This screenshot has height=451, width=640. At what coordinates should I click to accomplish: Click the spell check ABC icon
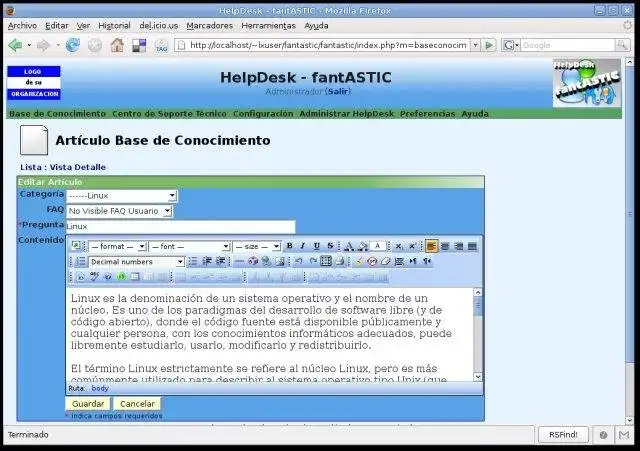94,277
